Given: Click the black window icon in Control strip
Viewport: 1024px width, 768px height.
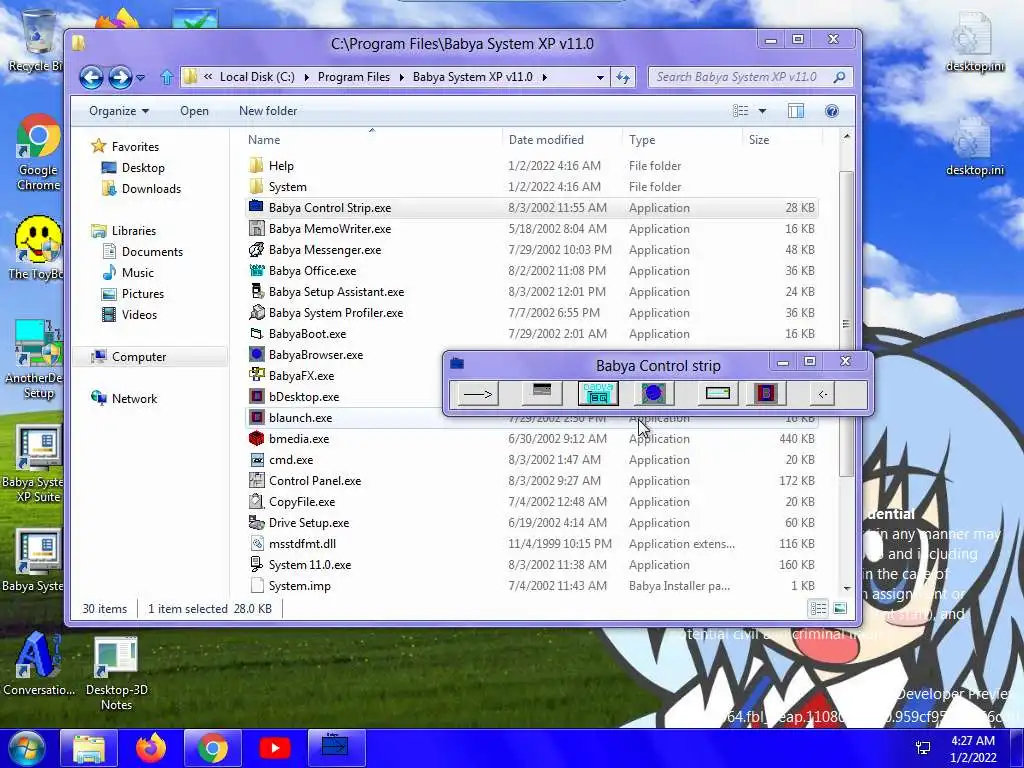Looking at the screenshot, I should click(542, 394).
